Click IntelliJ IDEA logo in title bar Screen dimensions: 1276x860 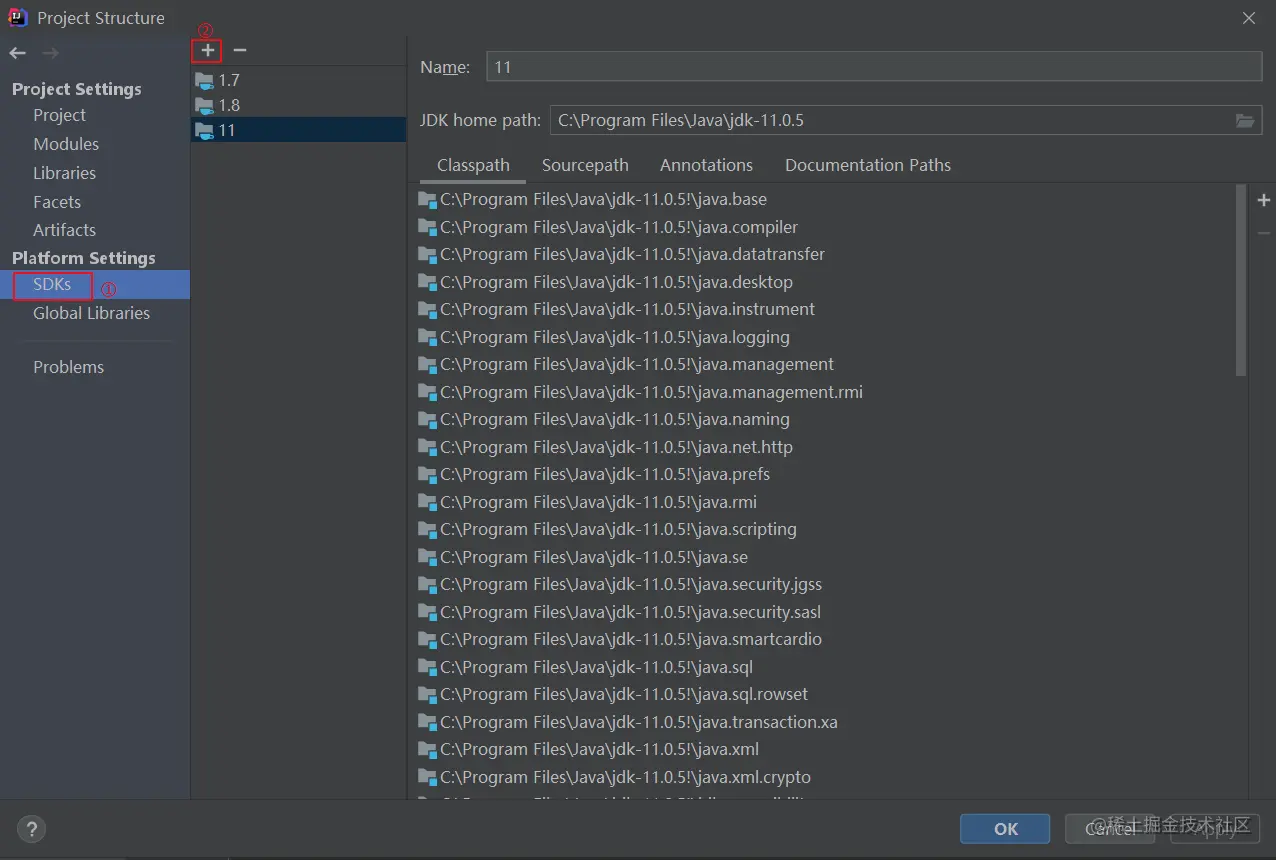tap(18, 17)
